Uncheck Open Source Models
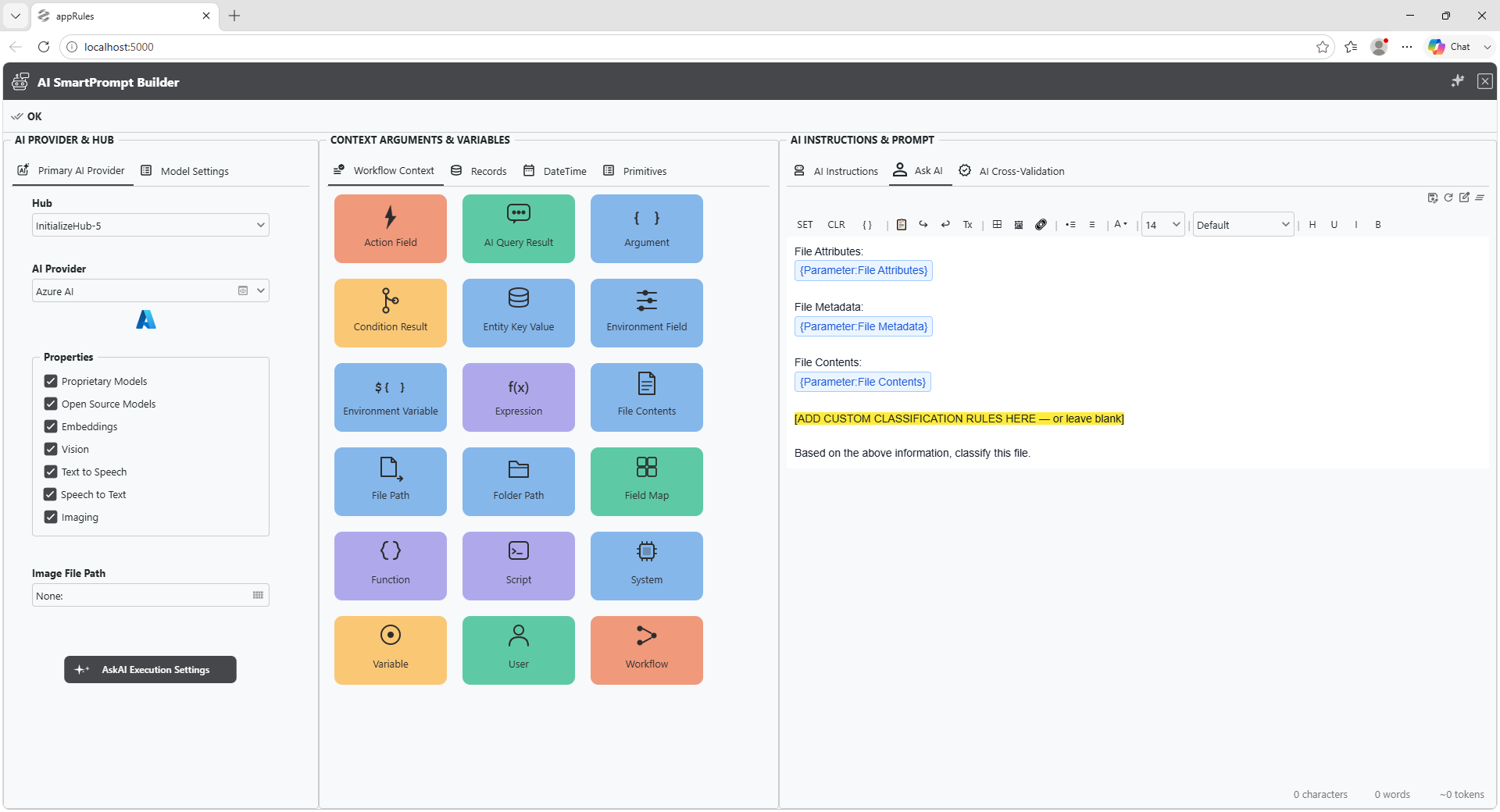The height and width of the screenshot is (812, 1500). (51, 404)
